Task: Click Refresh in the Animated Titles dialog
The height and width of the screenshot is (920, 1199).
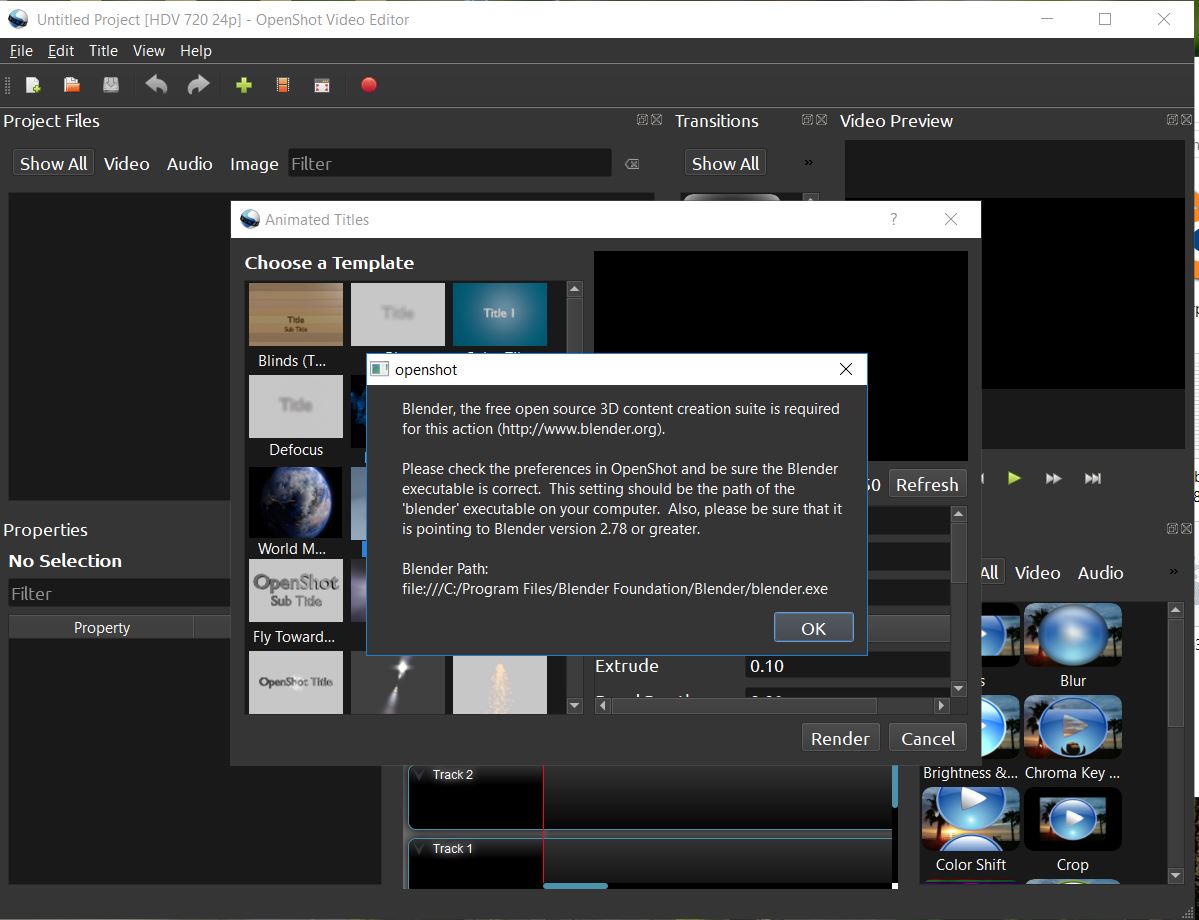Action: [x=926, y=483]
